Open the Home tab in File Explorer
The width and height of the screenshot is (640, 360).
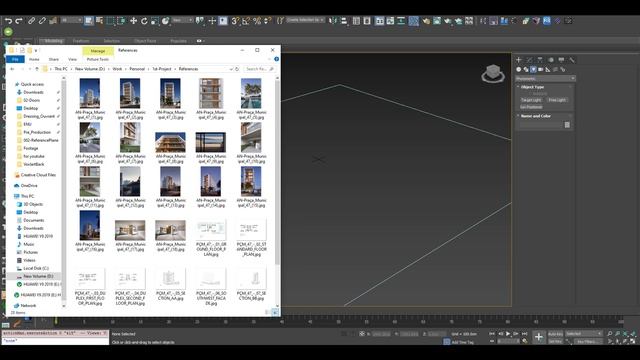point(34,60)
